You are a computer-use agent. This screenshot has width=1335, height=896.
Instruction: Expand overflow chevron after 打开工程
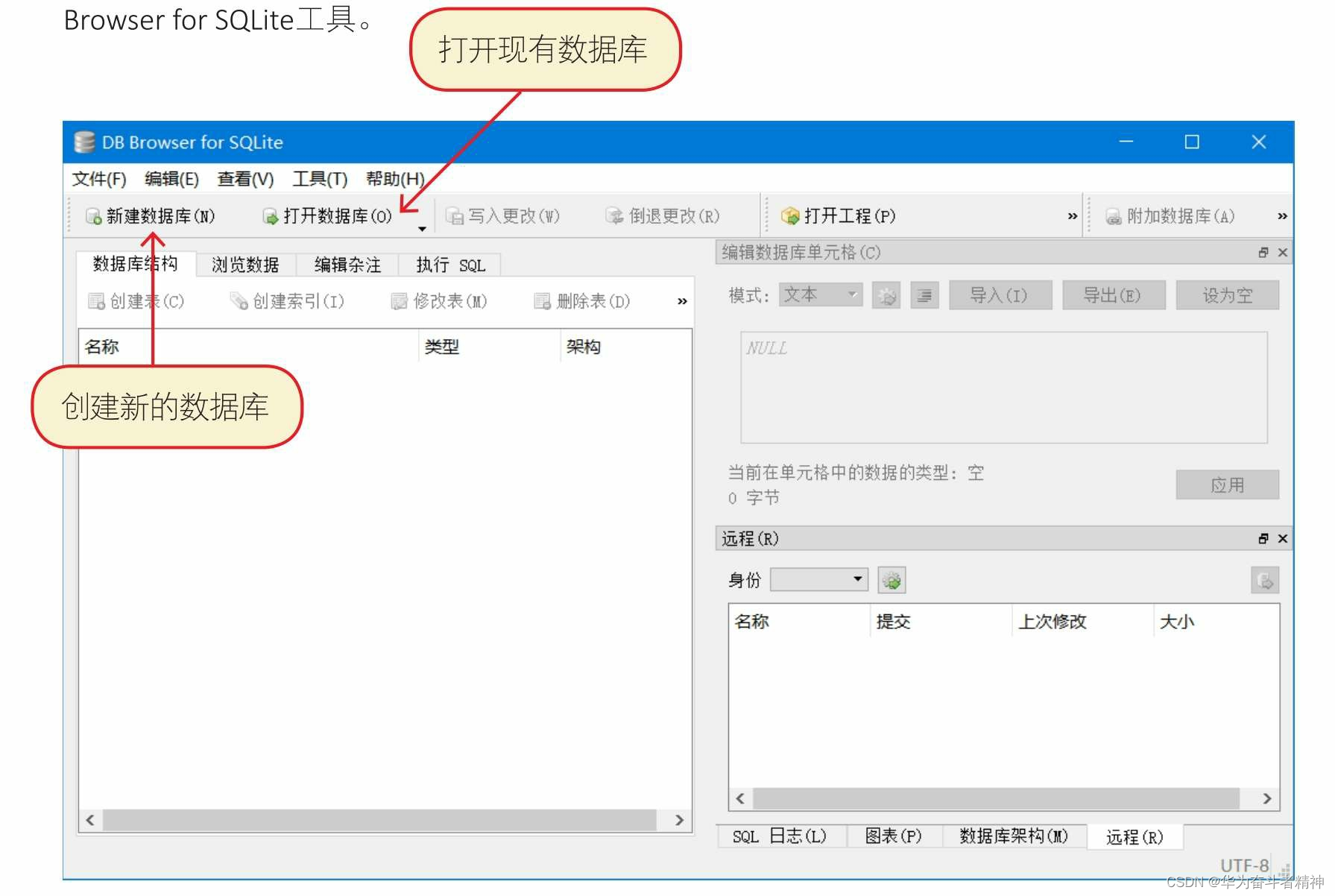point(1073,216)
